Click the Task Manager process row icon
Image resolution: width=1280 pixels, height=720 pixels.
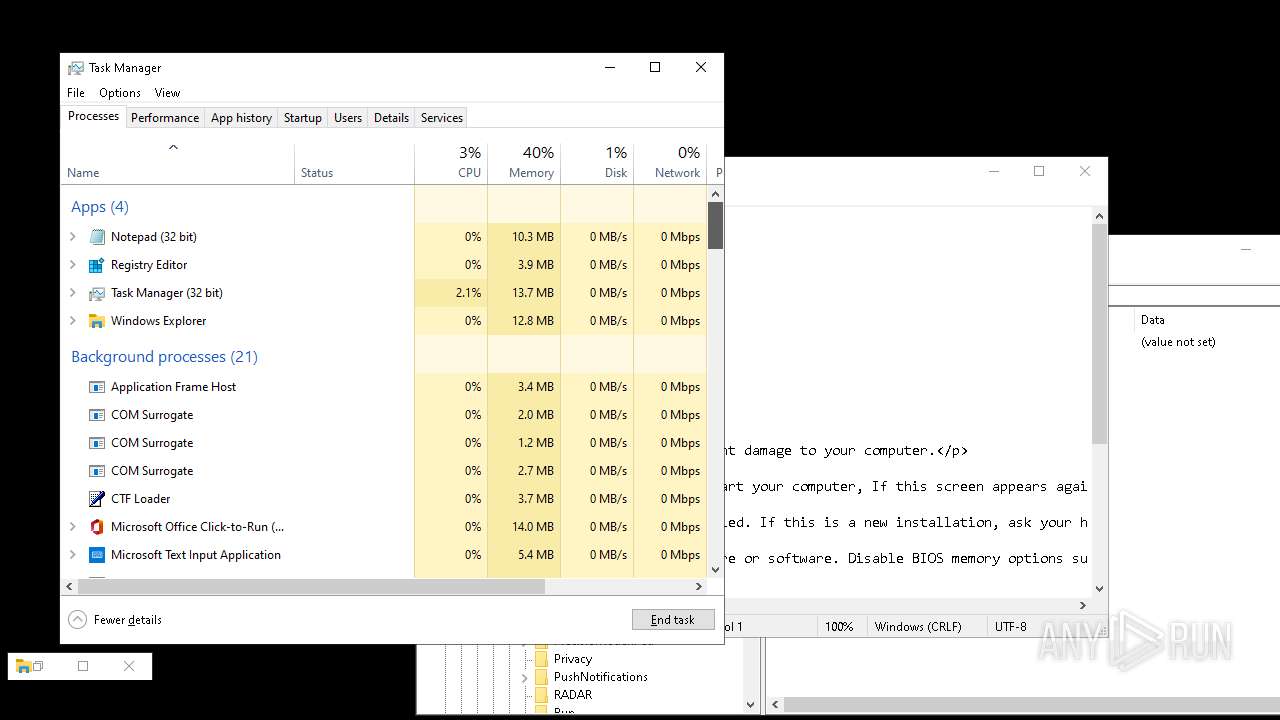click(97, 293)
